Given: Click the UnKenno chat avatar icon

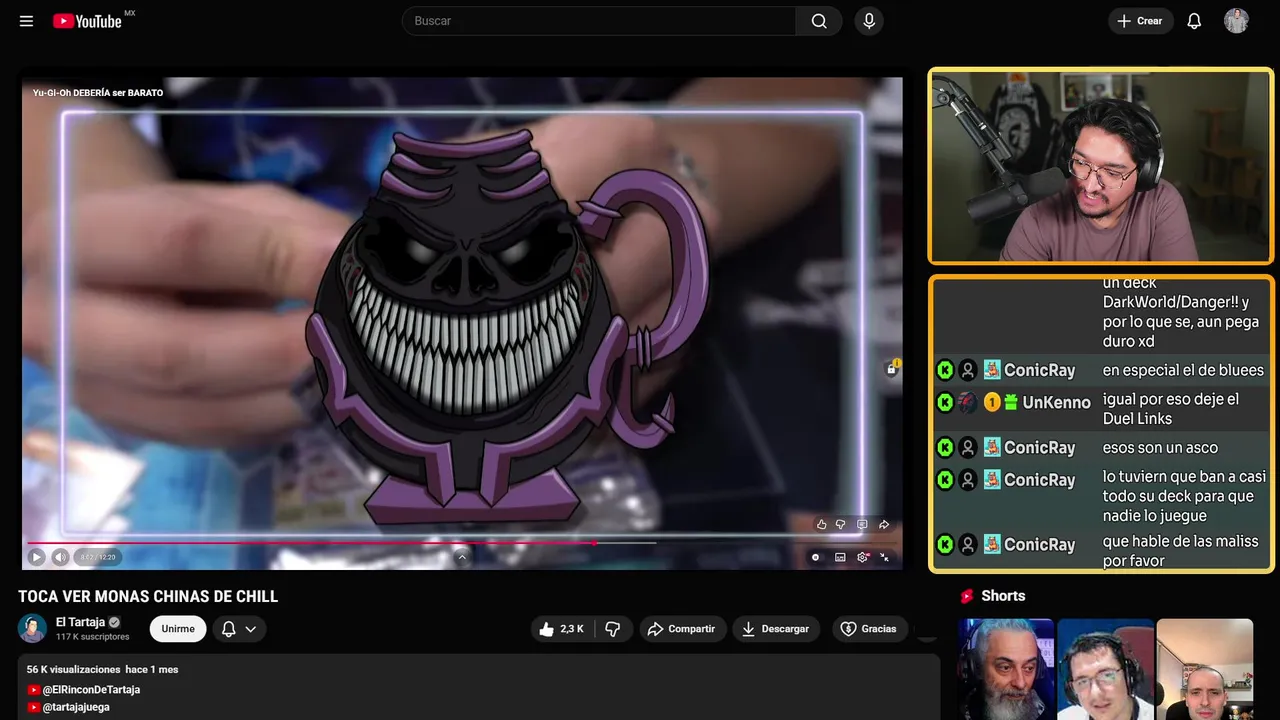Looking at the screenshot, I should click(x=967, y=402).
